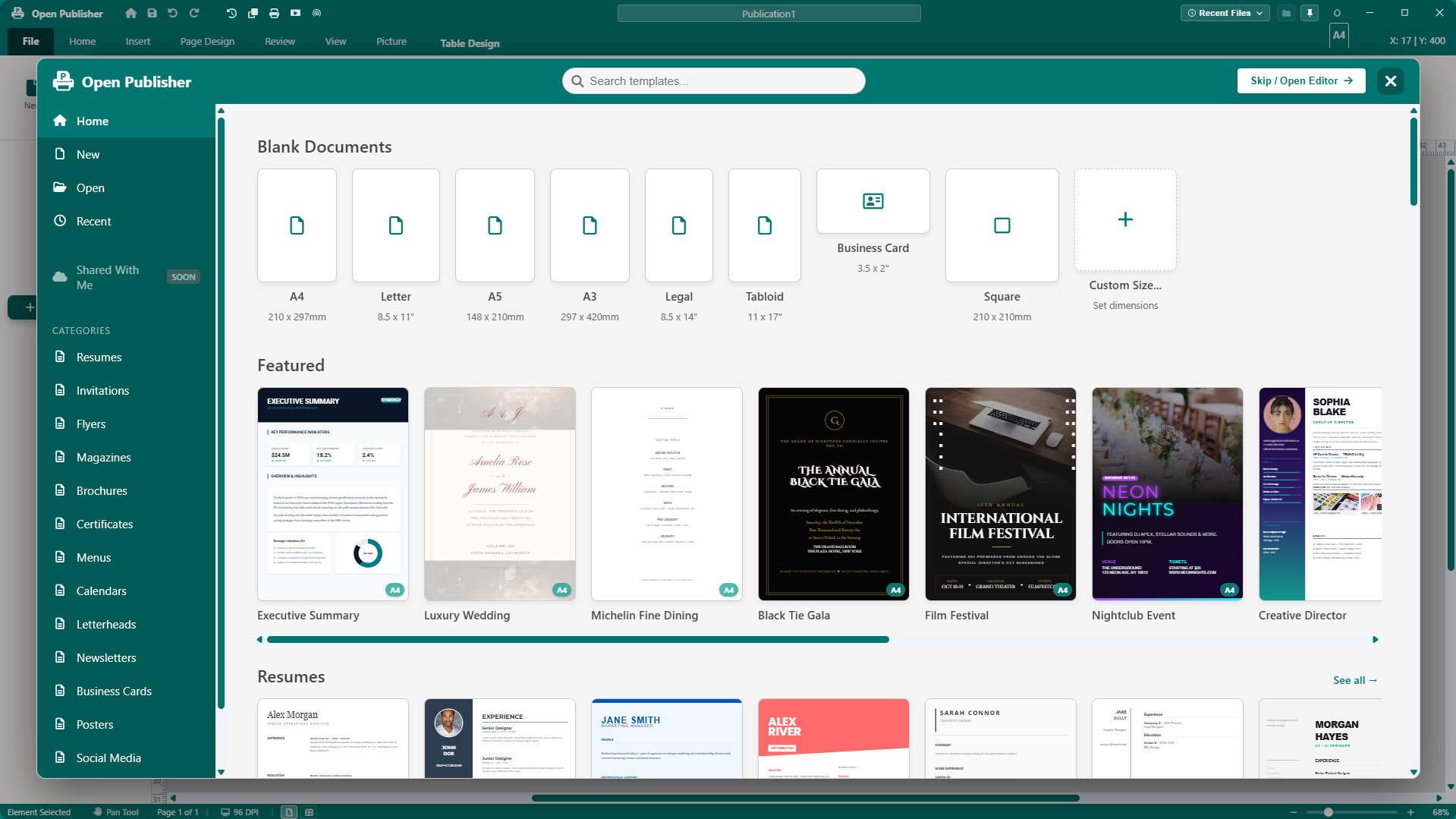Open the Business Cards category

126,691
